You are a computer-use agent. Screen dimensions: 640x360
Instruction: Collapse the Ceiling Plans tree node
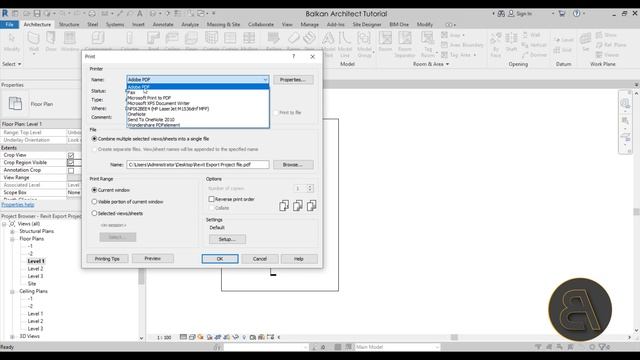[12, 291]
